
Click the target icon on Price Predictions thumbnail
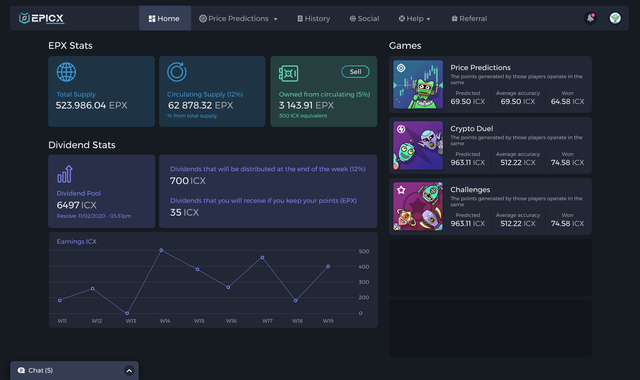401,68
